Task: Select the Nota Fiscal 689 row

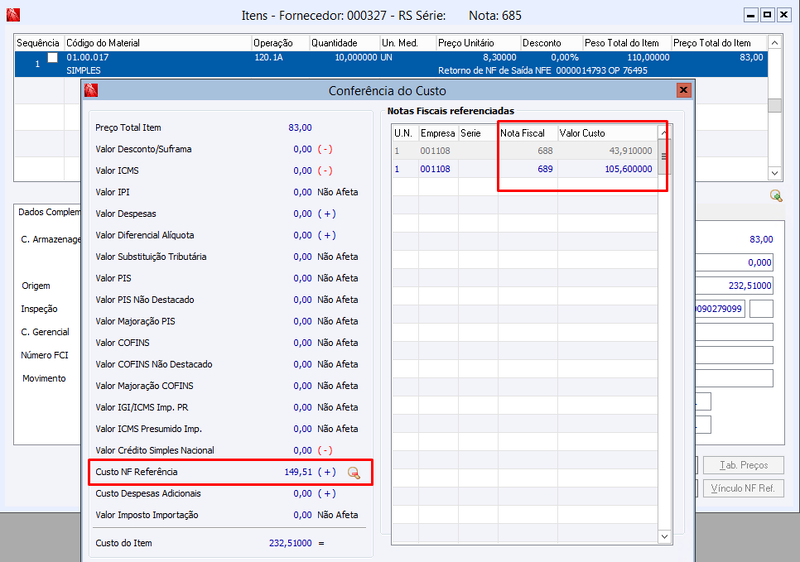Action: [524, 169]
